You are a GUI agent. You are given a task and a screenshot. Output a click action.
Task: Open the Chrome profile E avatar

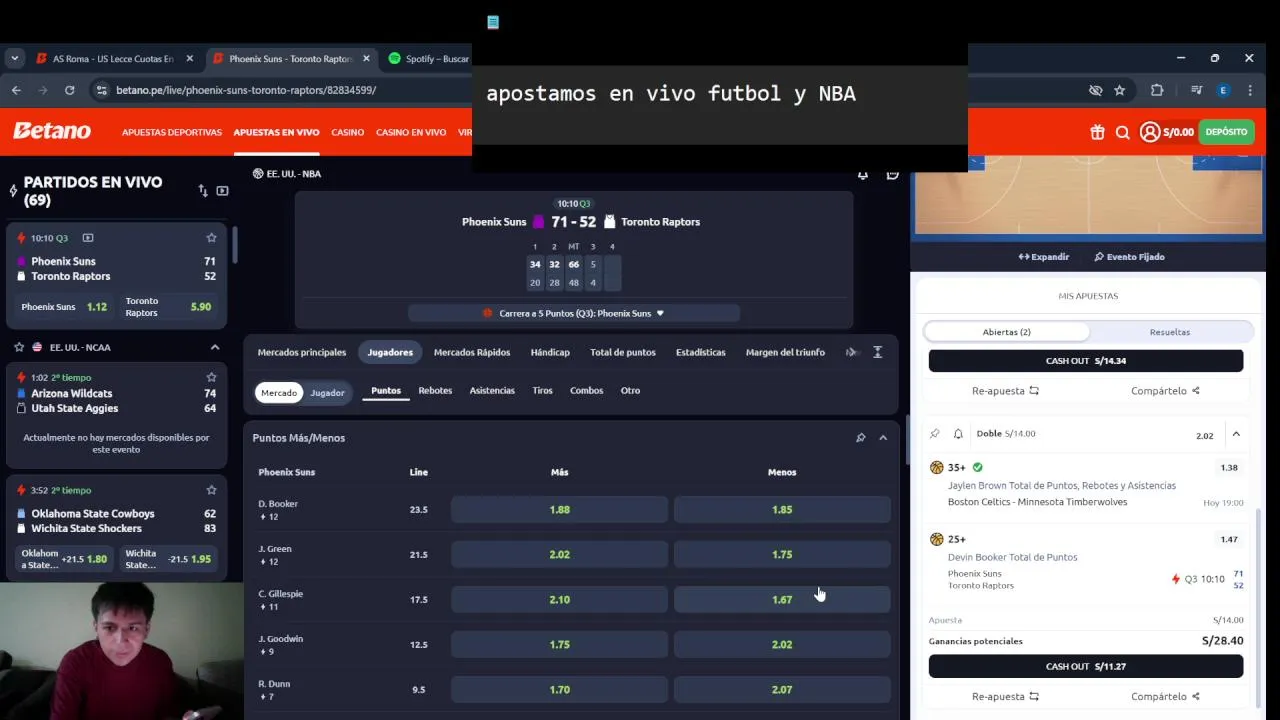click(1223, 90)
